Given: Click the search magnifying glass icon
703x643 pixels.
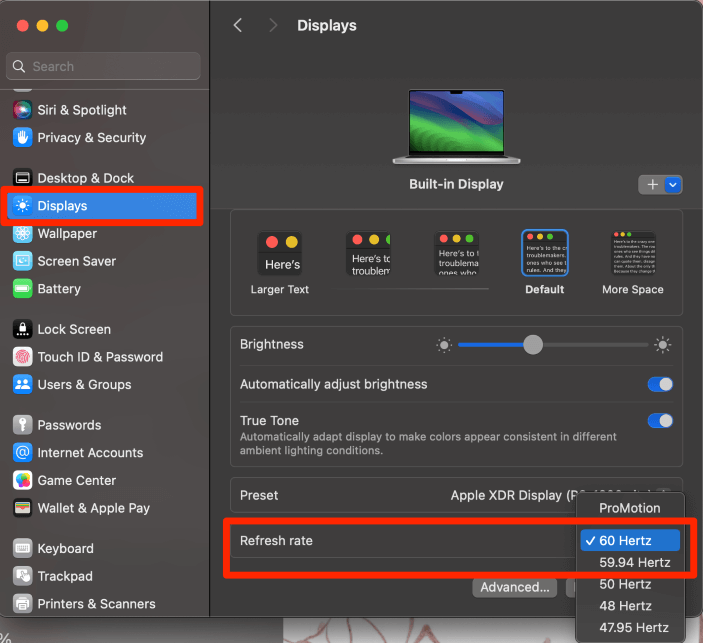Looking at the screenshot, I should (x=19, y=66).
